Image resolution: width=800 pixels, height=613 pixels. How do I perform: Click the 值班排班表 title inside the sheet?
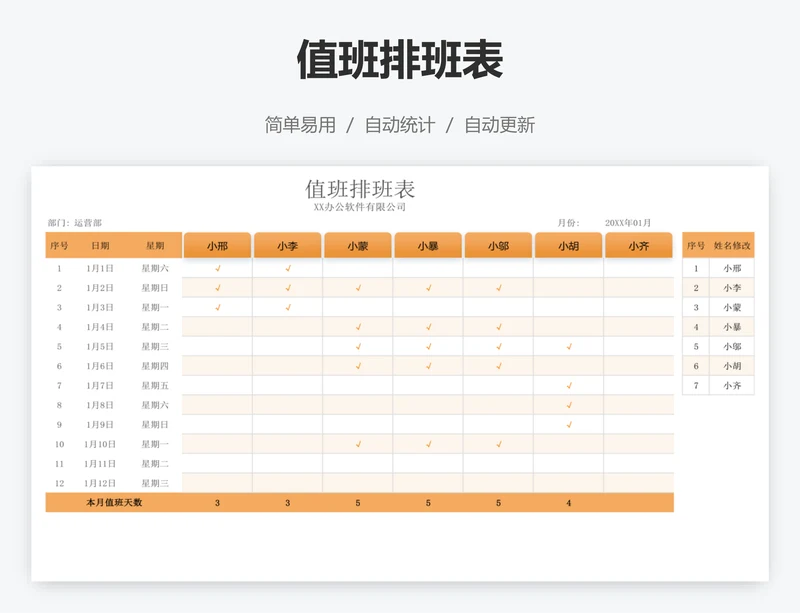click(x=360, y=189)
